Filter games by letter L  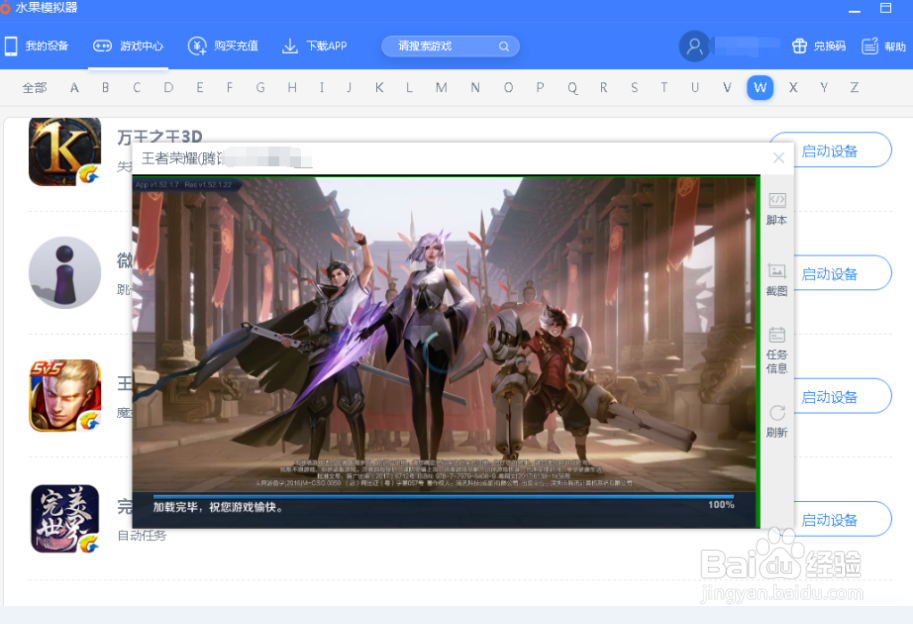tap(409, 88)
